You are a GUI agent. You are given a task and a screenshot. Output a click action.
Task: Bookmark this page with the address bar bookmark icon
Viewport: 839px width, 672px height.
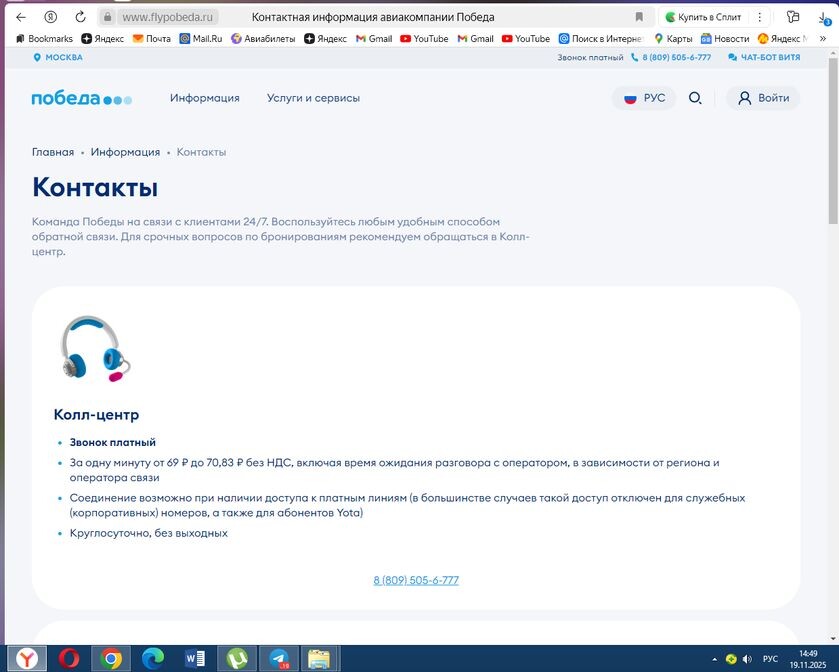click(639, 17)
